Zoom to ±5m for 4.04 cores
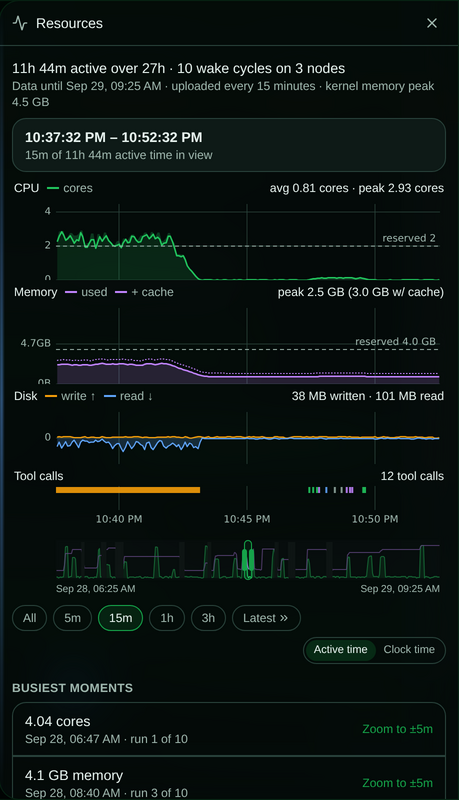459x800 pixels. pos(397,729)
